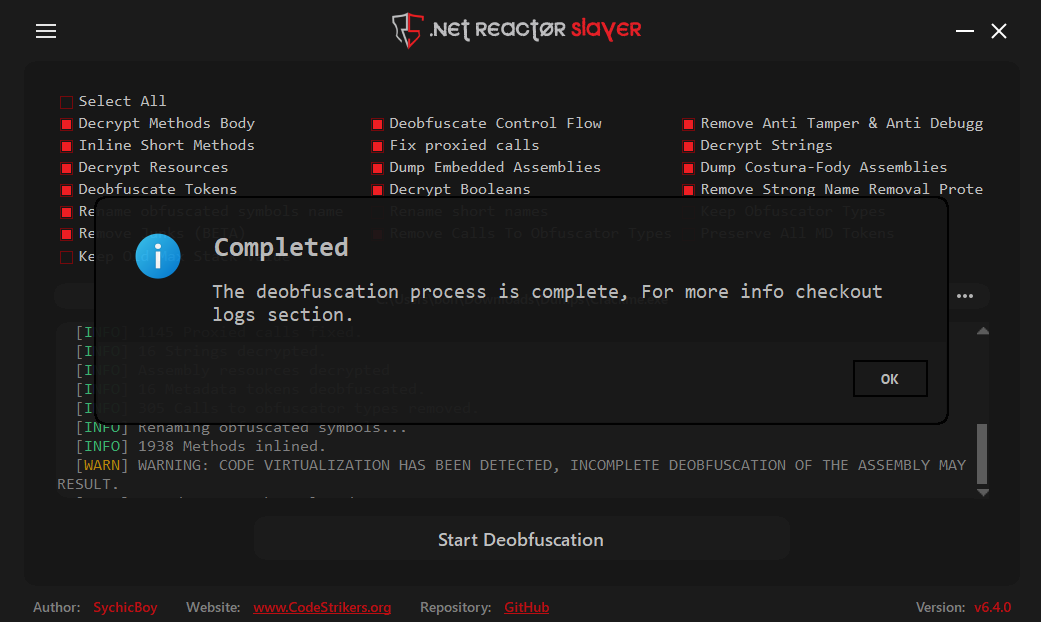Open the www.CodeStrikers.org website link
This screenshot has width=1041, height=622.
pyautogui.click(x=322, y=607)
